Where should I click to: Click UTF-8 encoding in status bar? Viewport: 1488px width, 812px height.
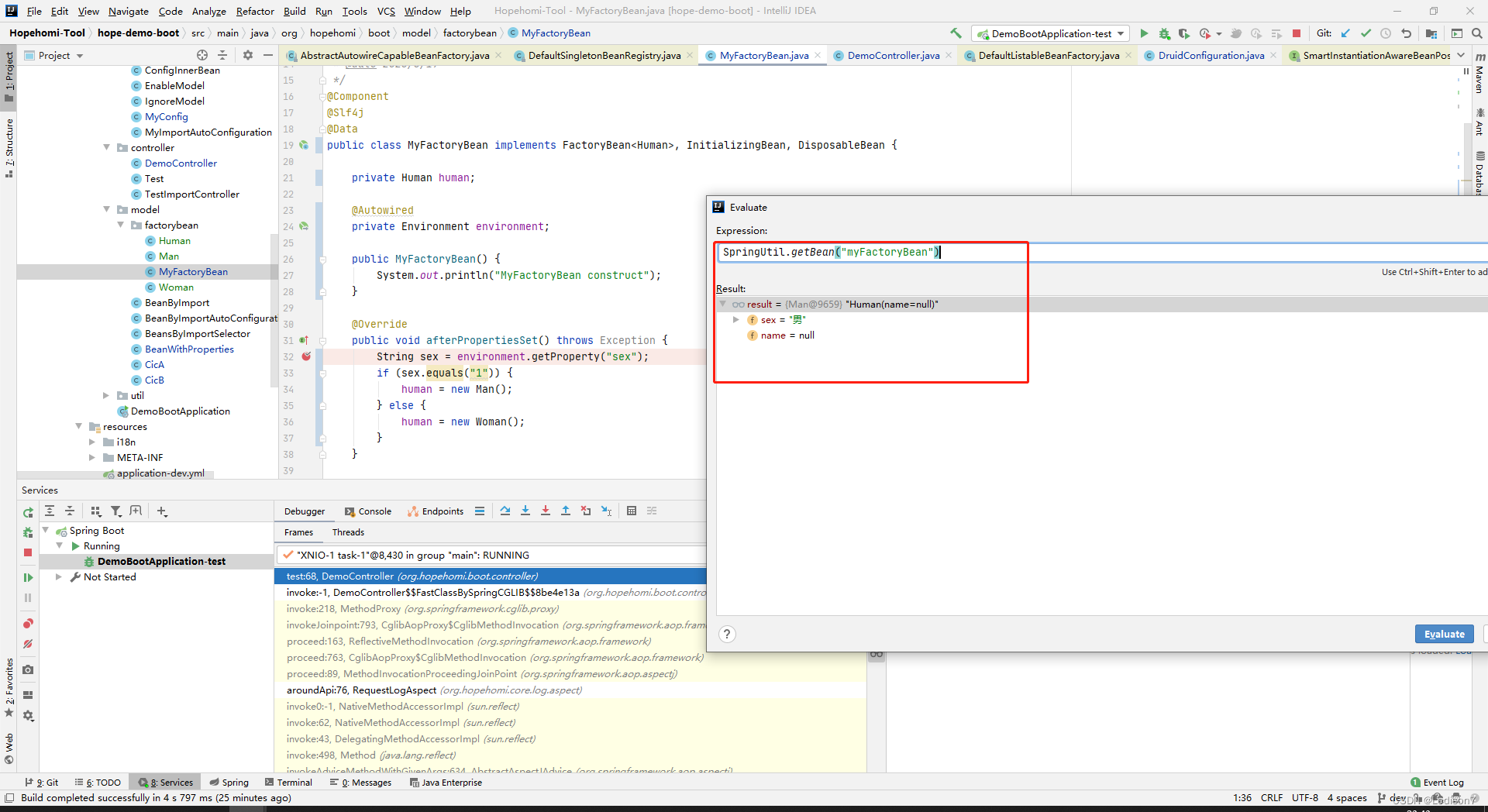pos(1304,797)
